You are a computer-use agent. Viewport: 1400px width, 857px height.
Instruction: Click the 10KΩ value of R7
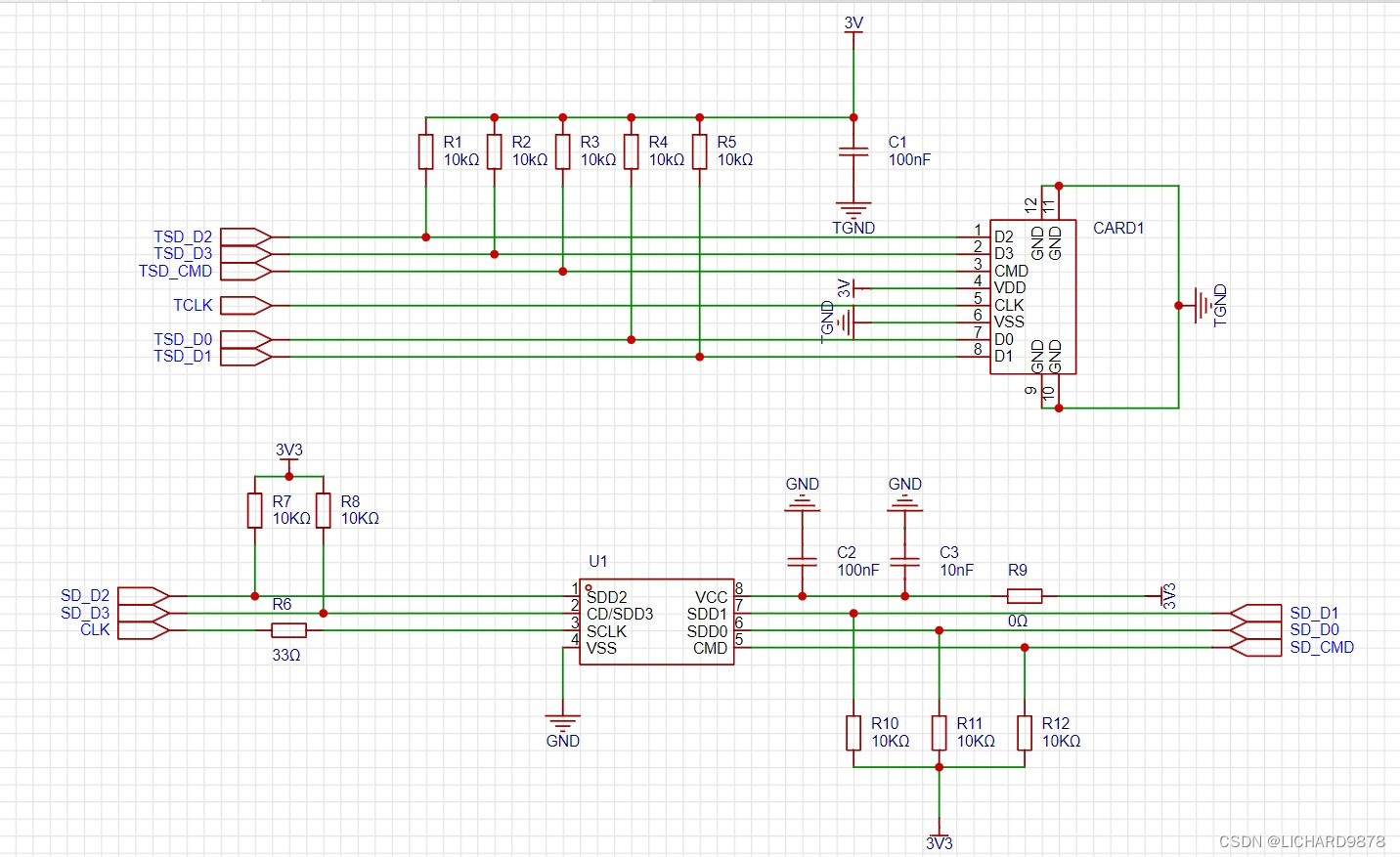(291, 518)
